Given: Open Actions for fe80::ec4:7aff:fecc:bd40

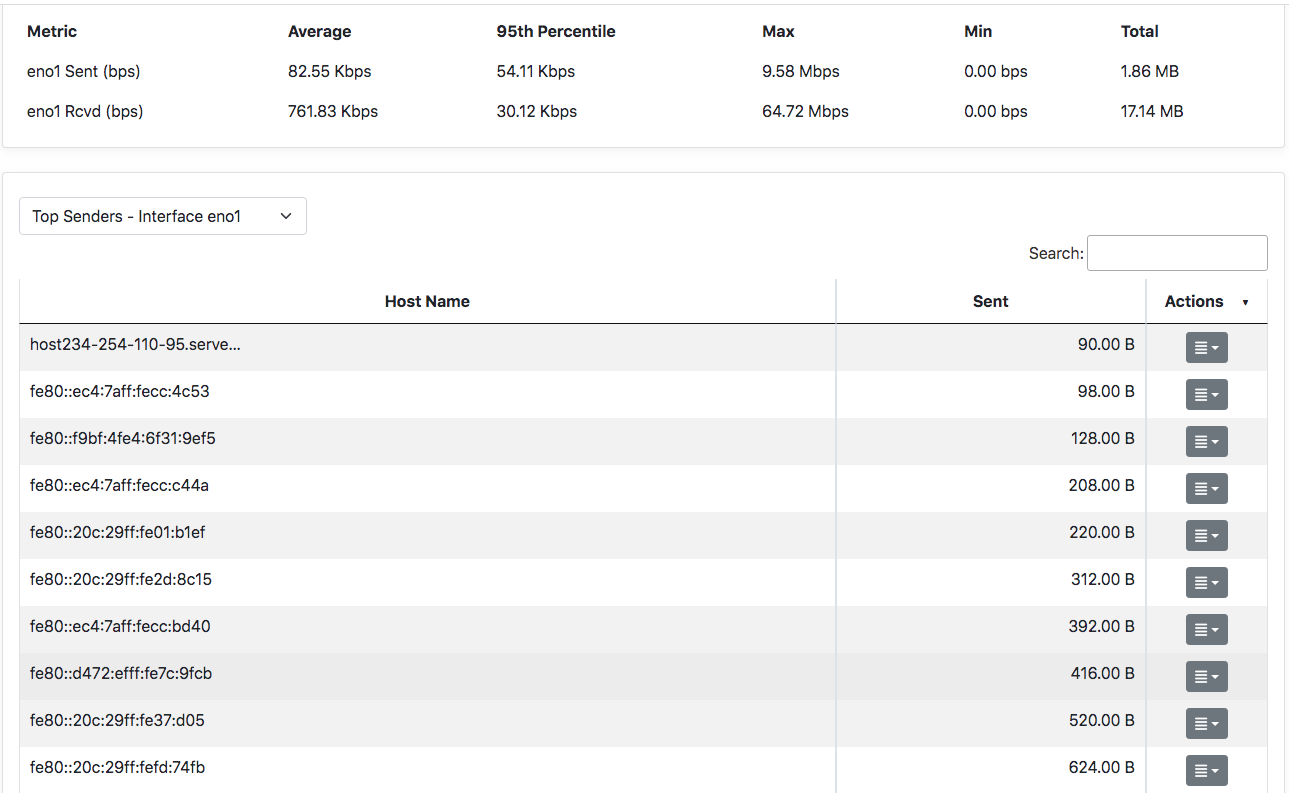Looking at the screenshot, I should coord(1206,629).
